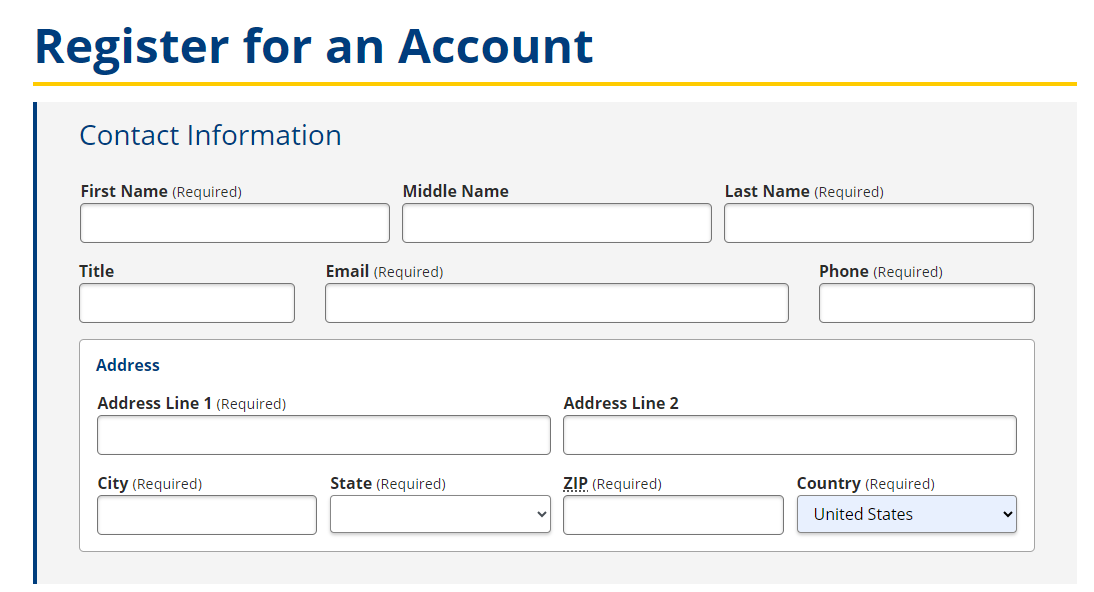Click the First Name label text
The image size is (1094, 592).
click(124, 191)
